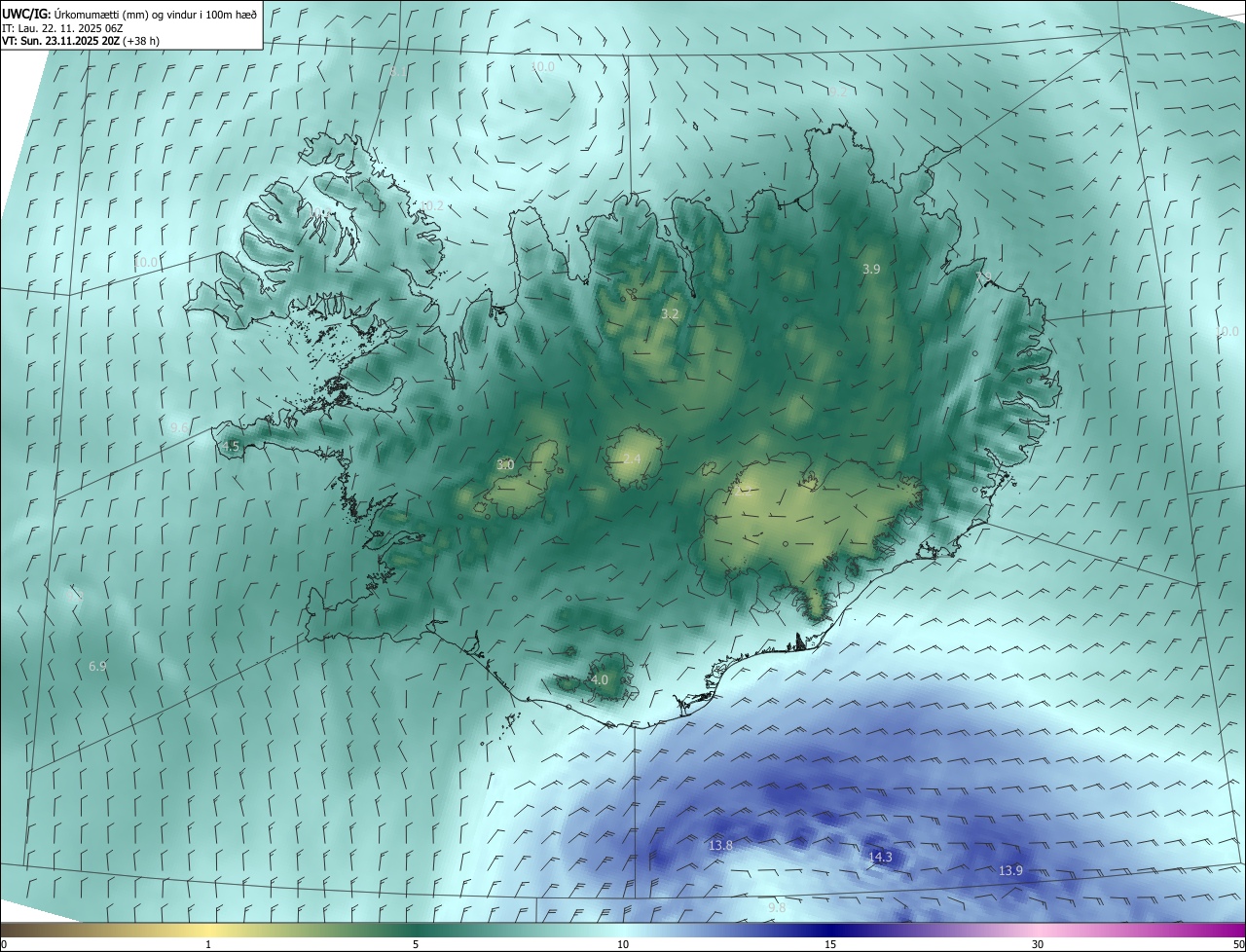Click the 13.9 precipitation value label
1246x952 pixels.
[1010, 869]
